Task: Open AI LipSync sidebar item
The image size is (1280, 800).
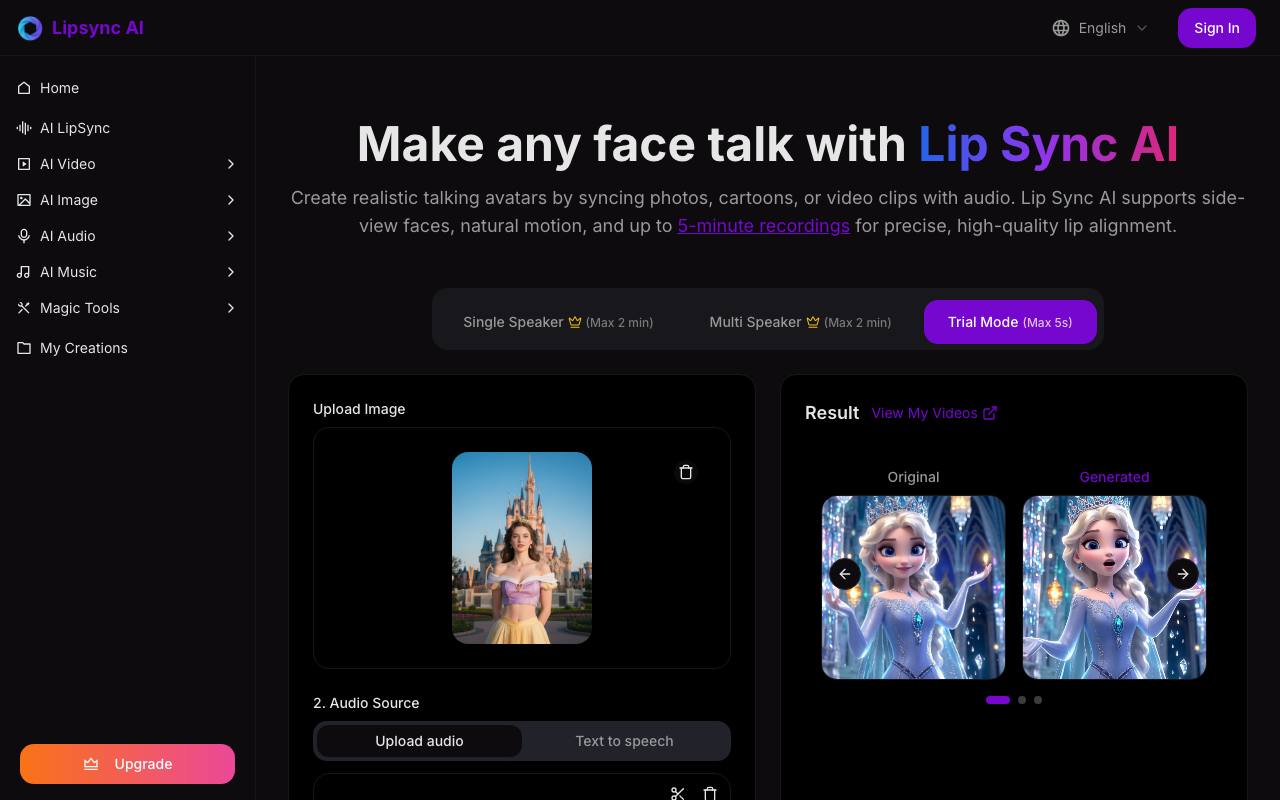Action: 127,128
